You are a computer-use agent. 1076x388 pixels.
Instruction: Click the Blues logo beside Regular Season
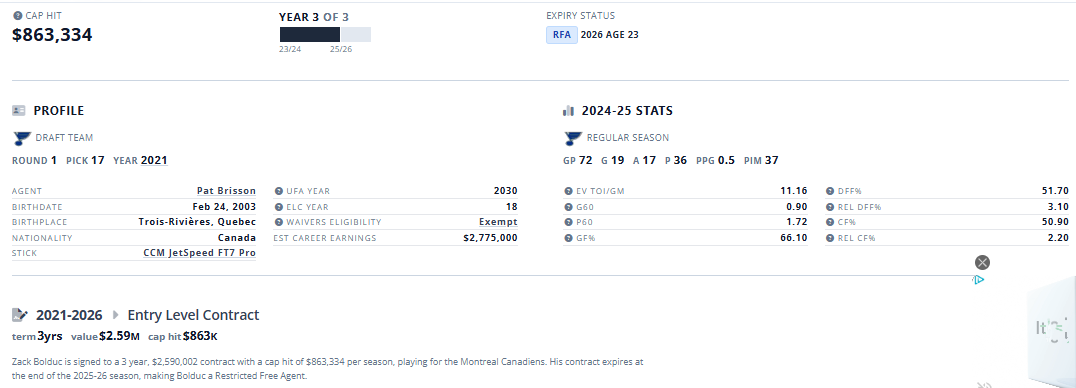[573, 138]
